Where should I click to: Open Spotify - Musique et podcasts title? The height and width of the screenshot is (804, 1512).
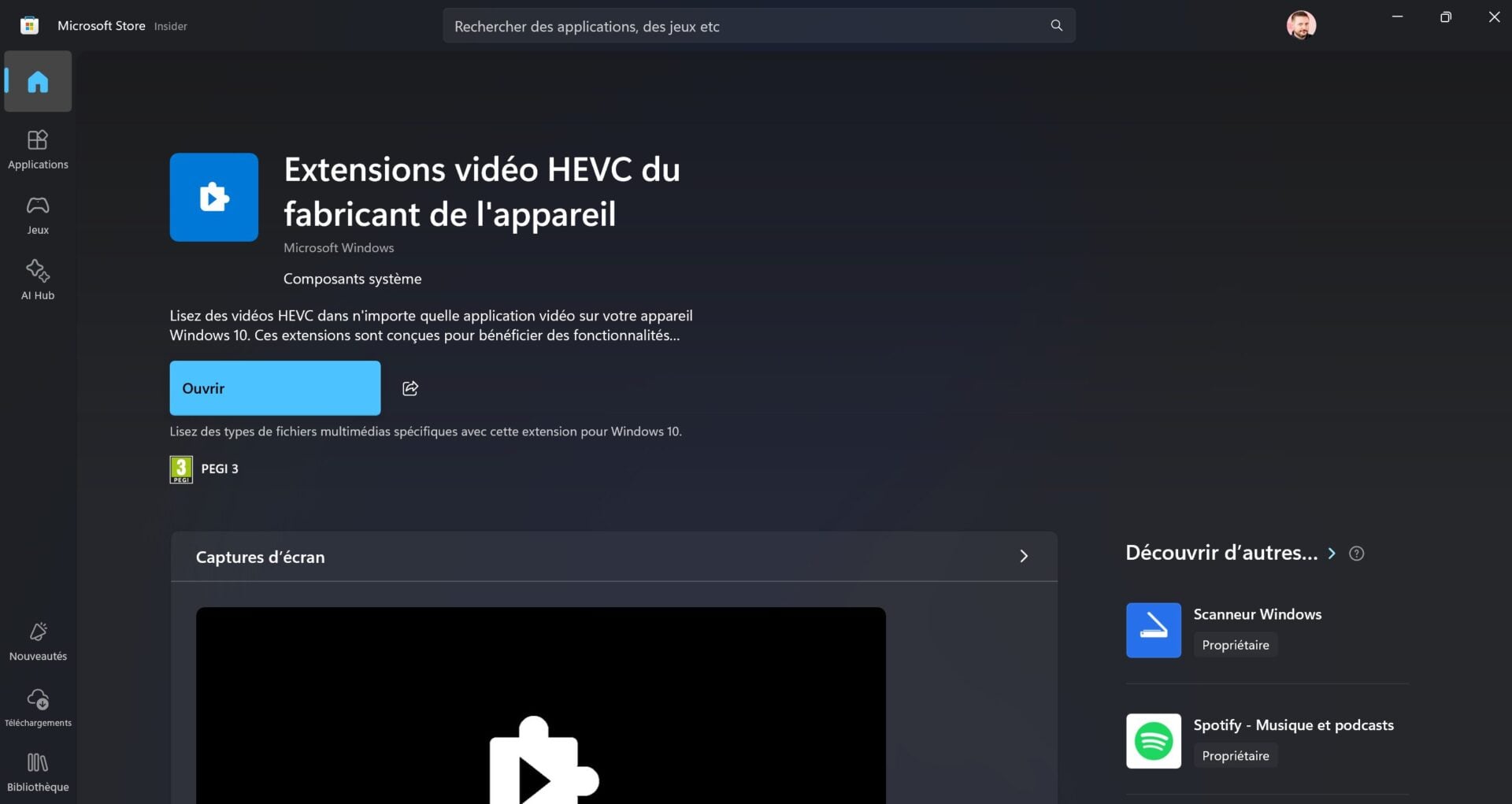point(1293,725)
